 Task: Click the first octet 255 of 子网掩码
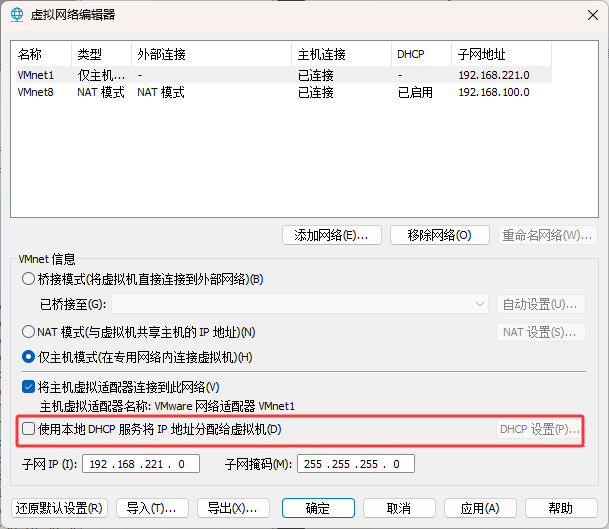click(x=313, y=464)
